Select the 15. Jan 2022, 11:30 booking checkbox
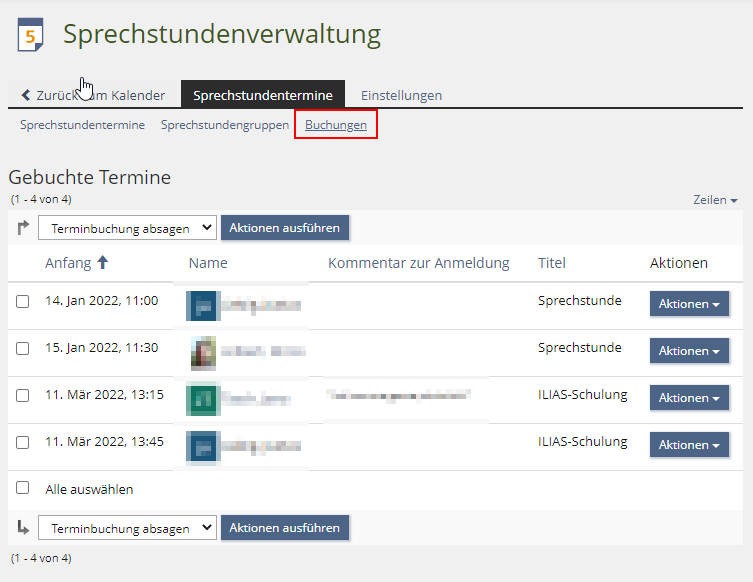Screen dimensions: 753x582 (x=23, y=348)
